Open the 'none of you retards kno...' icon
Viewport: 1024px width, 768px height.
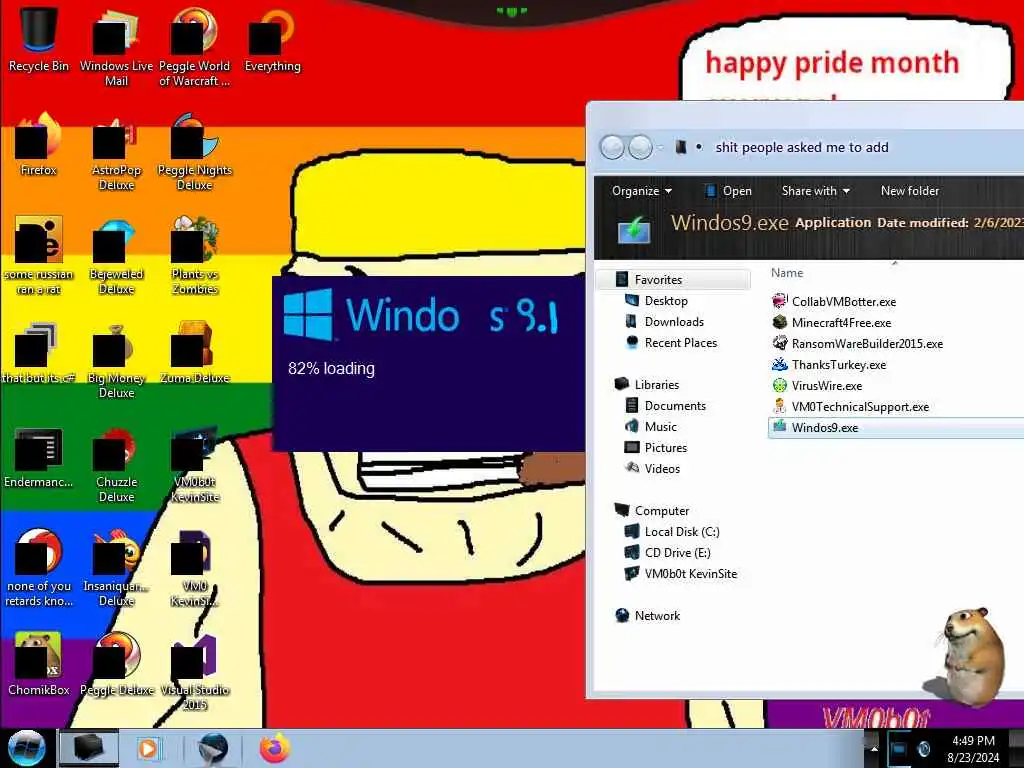click(39, 568)
